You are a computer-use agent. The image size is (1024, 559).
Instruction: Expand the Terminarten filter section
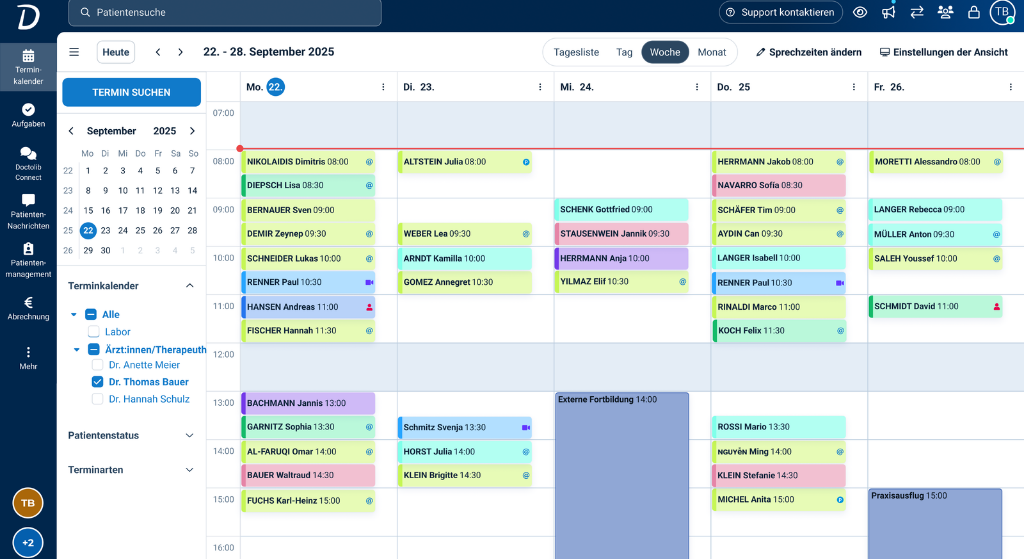[x=190, y=470]
